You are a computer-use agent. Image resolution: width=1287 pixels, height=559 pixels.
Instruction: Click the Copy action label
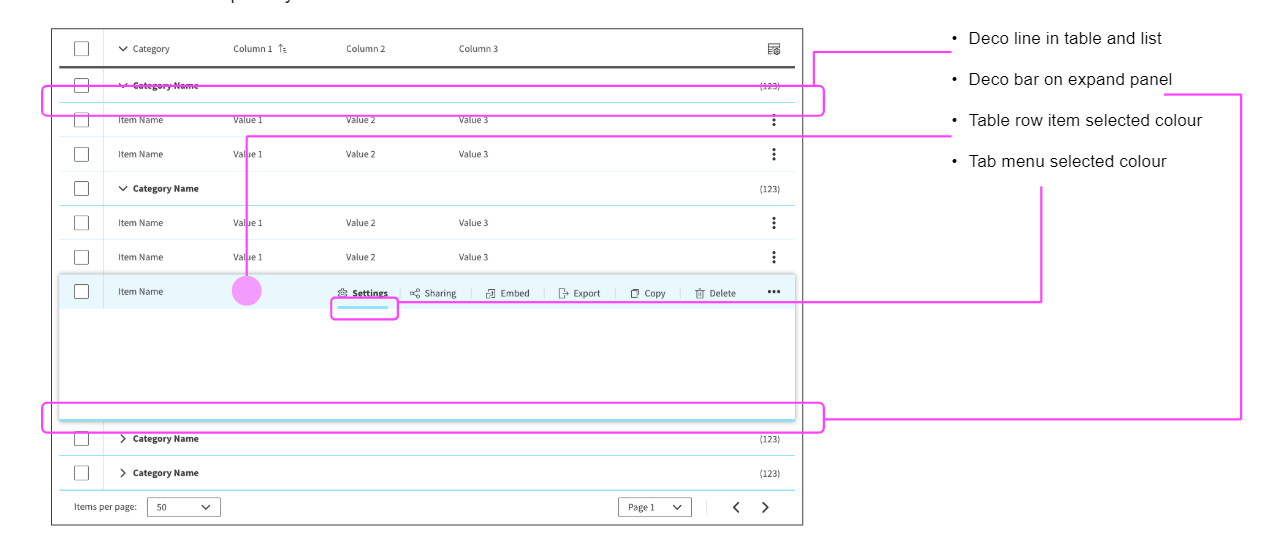[655, 293]
